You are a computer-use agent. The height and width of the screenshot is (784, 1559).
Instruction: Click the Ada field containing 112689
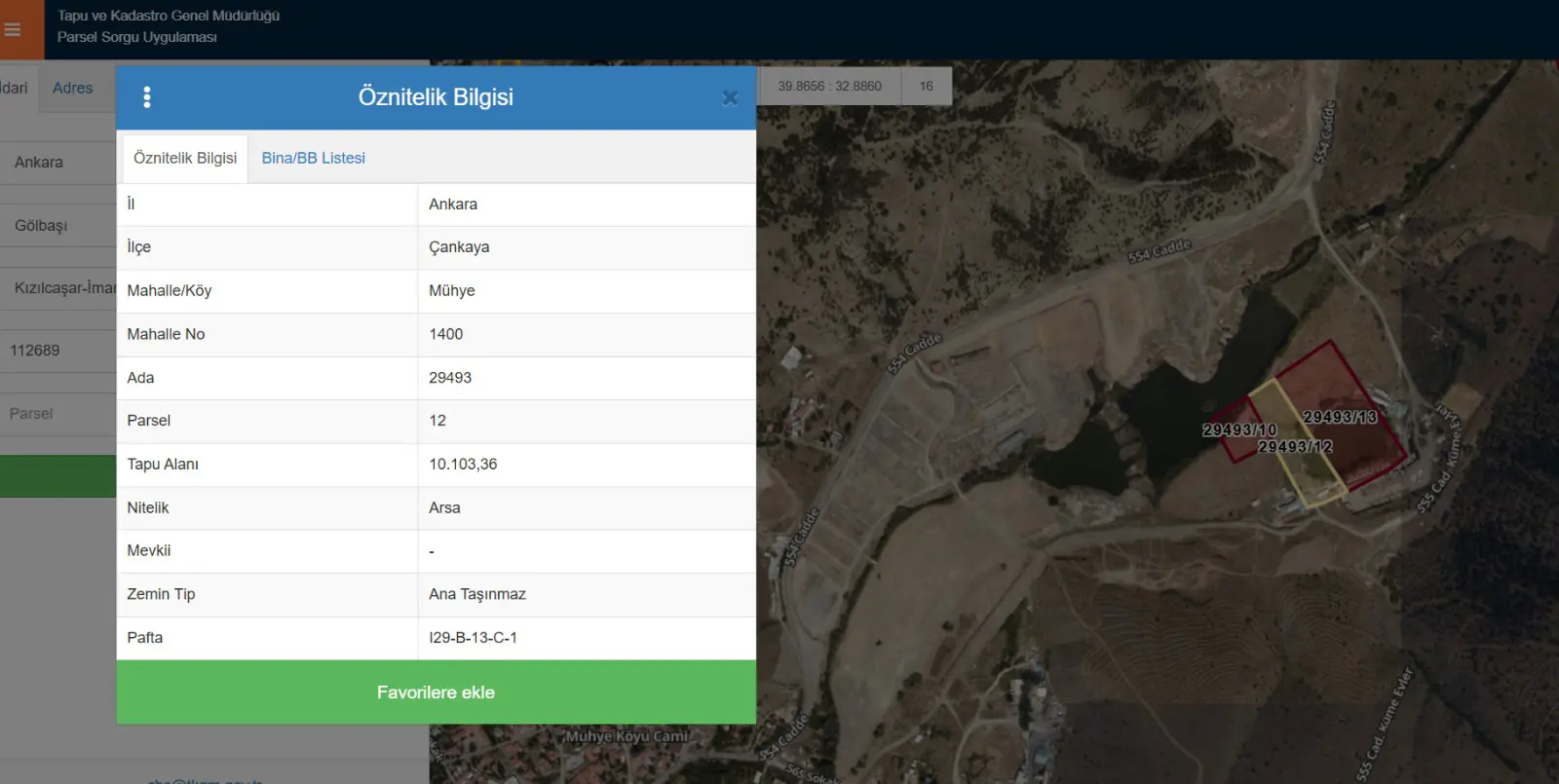(x=58, y=351)
